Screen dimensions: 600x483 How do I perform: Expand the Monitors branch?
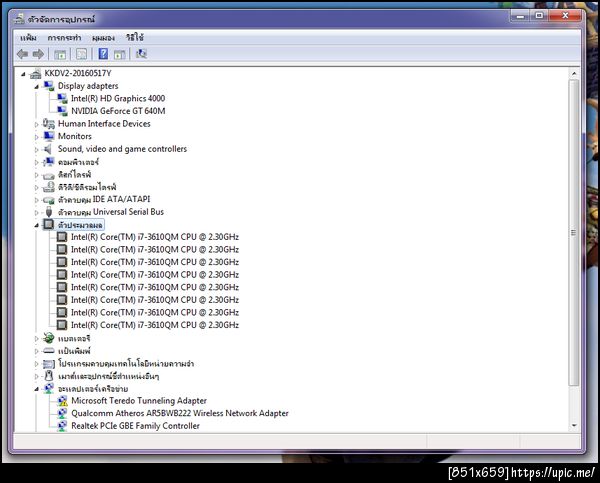tap(37, 137)
